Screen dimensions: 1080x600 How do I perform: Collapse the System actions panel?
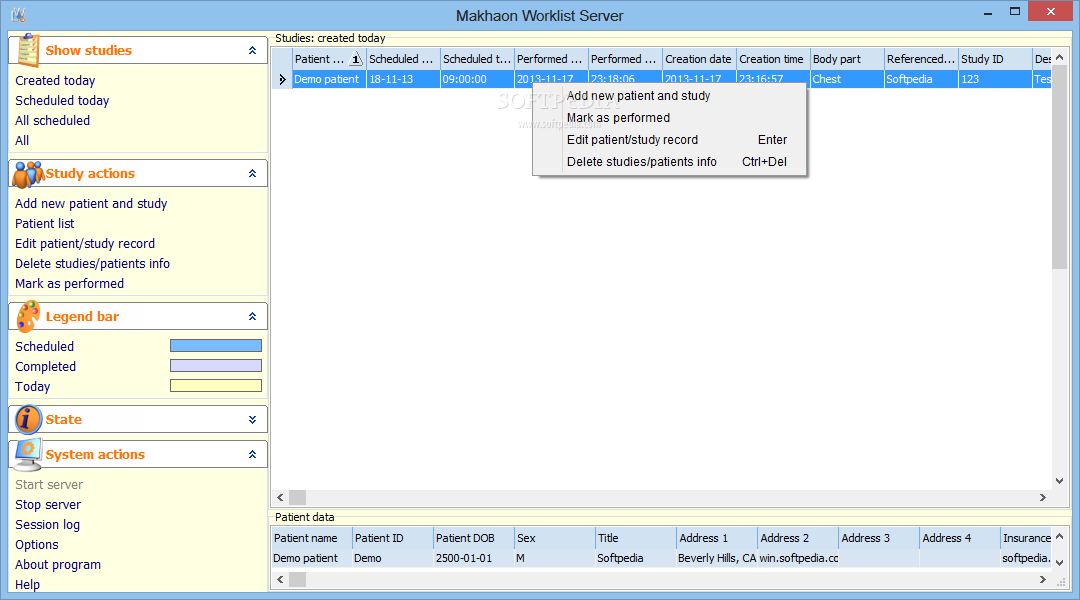[x=252, y=455]
